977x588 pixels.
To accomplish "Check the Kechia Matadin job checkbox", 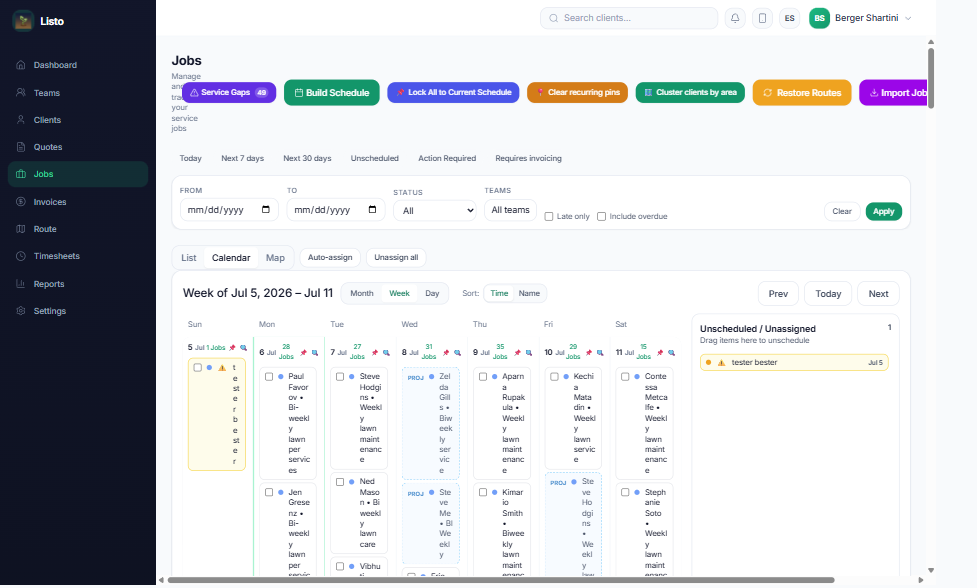I will tap(555, 377).
